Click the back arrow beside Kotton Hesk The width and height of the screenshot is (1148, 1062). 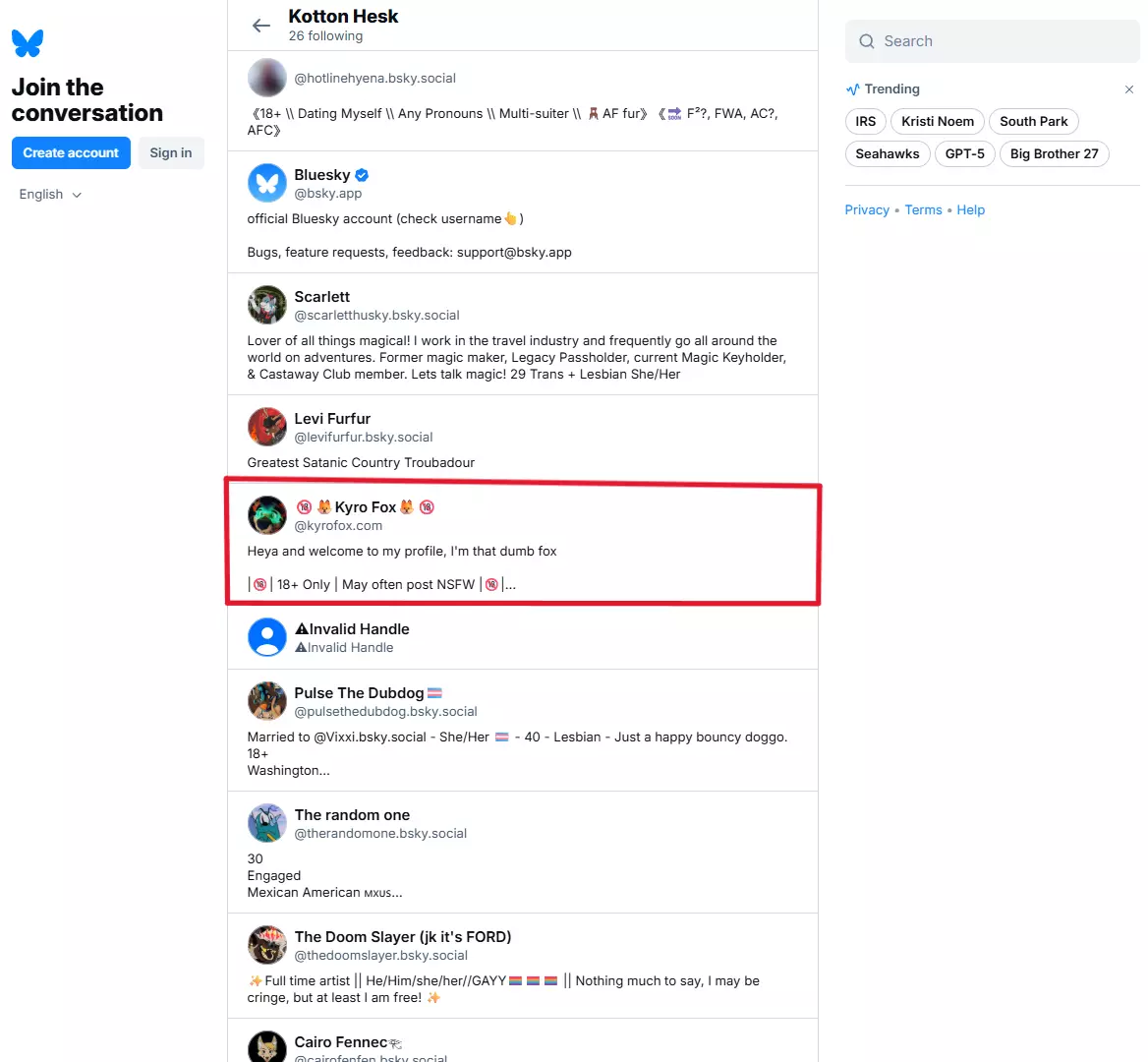pyautogui.click(x=260, y=26)
